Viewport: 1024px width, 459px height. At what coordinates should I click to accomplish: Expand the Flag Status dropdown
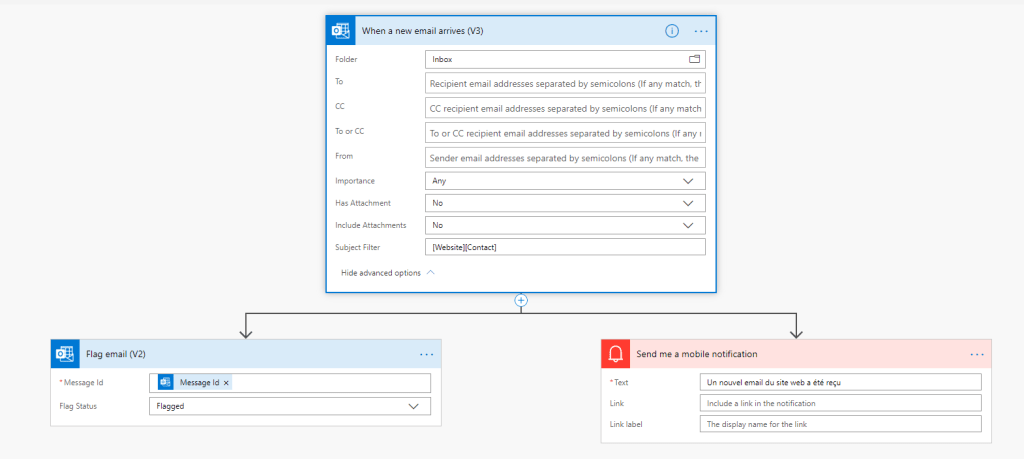tap(414, 406)
